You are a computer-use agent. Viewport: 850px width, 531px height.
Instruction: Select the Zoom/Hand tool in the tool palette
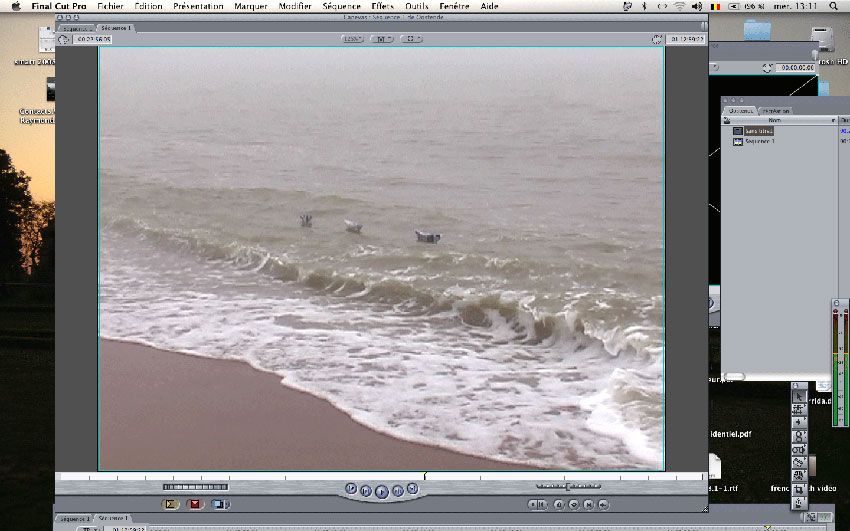tap(799, 475)
